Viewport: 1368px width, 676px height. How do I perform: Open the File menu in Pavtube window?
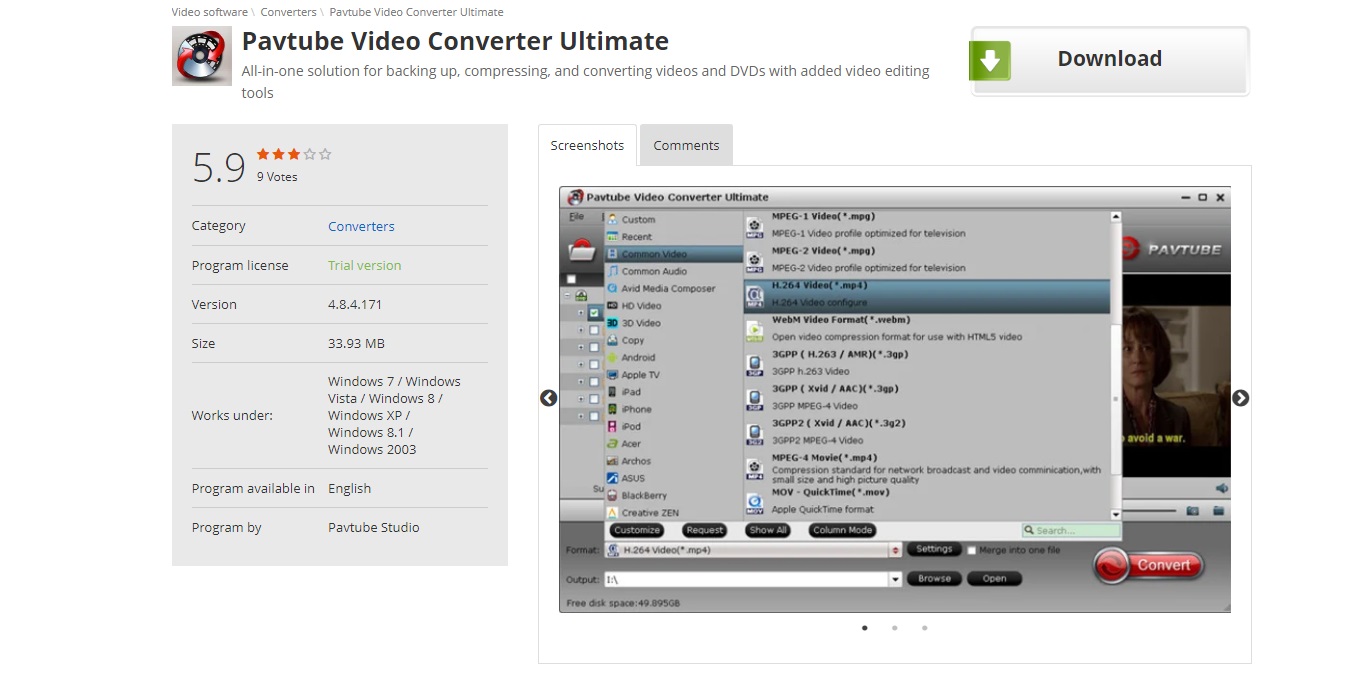[577, 217]
